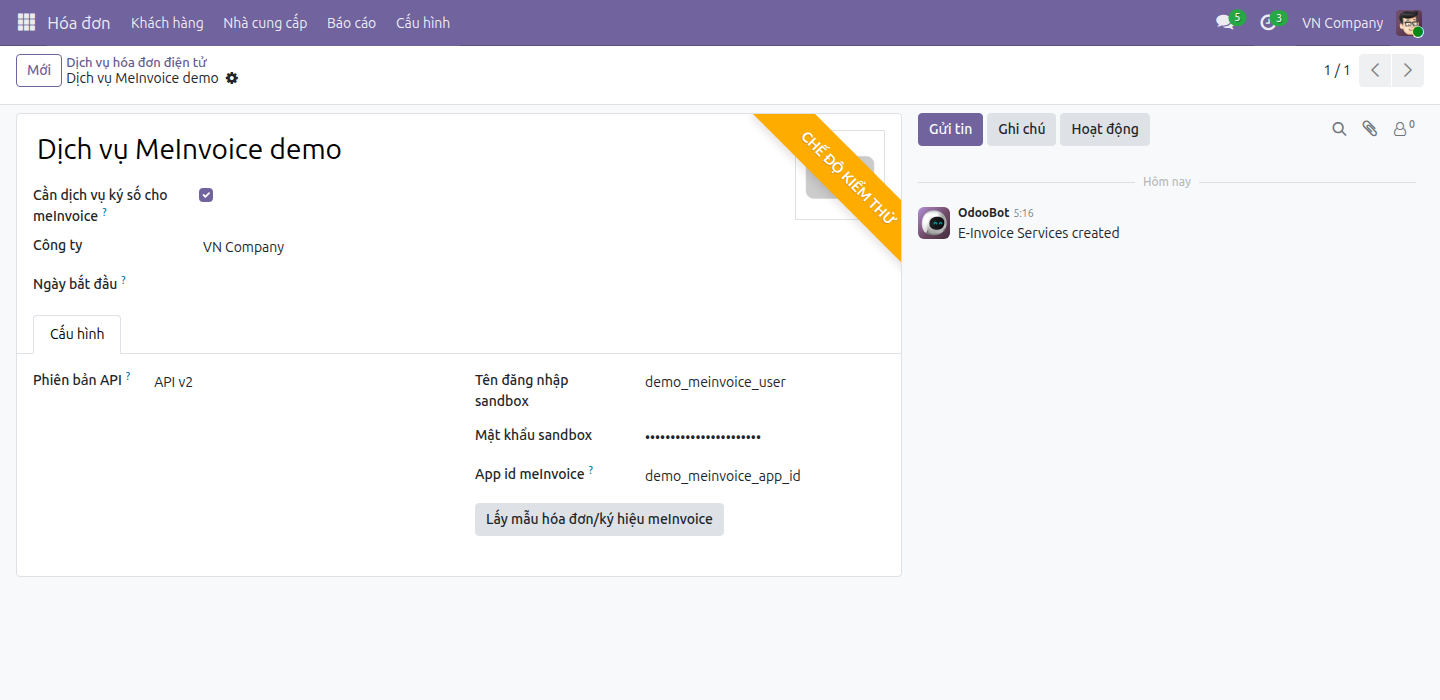Screen dimensions: 1440x700
Task: Show help tooltip for Ngày bắt đầu
Action: pyautogui.click(x=124, y=281)
